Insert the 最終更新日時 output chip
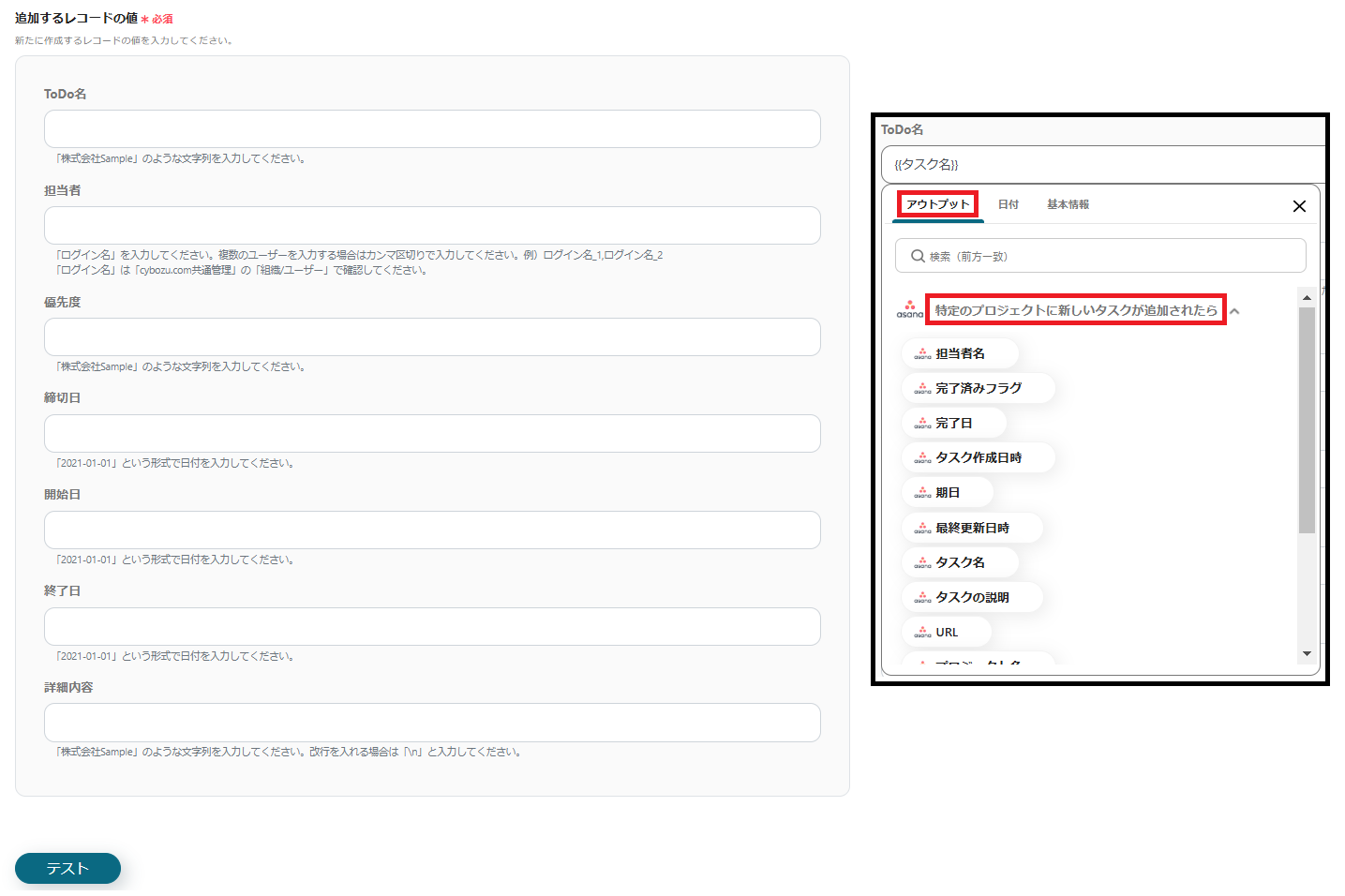The image size is (1345, 896). click(972, 528)
